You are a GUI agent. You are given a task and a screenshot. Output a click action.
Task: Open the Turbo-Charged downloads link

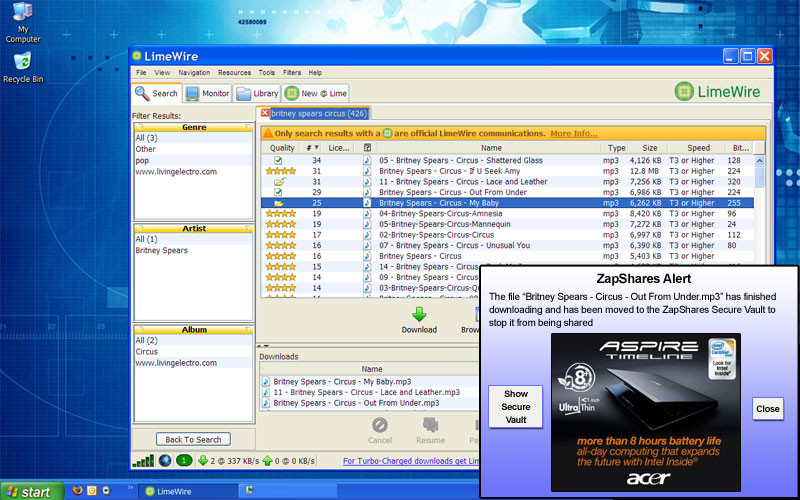pyautogui.click(x=411, y=461)
